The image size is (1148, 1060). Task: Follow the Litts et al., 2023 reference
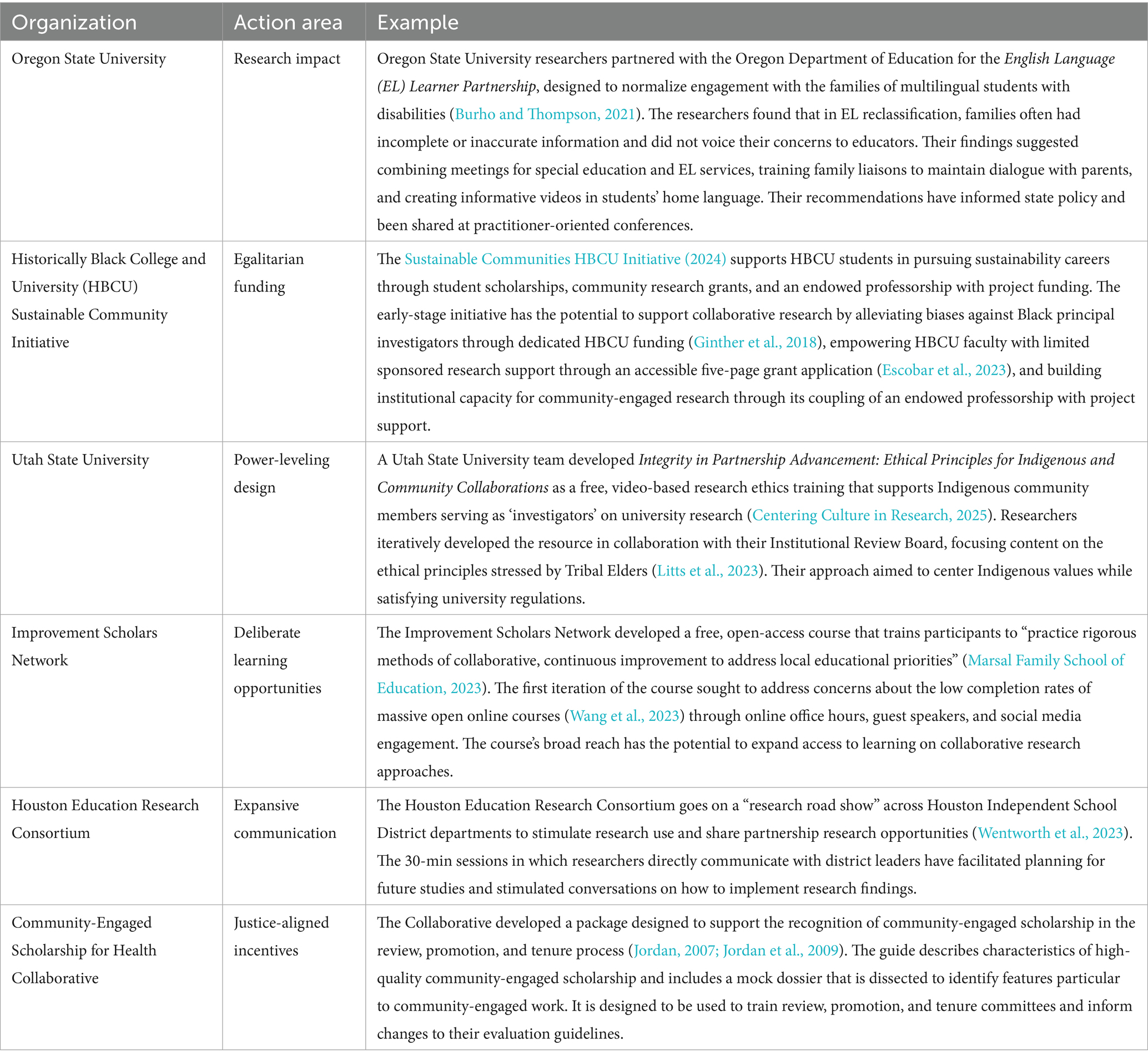click(707, 571)
